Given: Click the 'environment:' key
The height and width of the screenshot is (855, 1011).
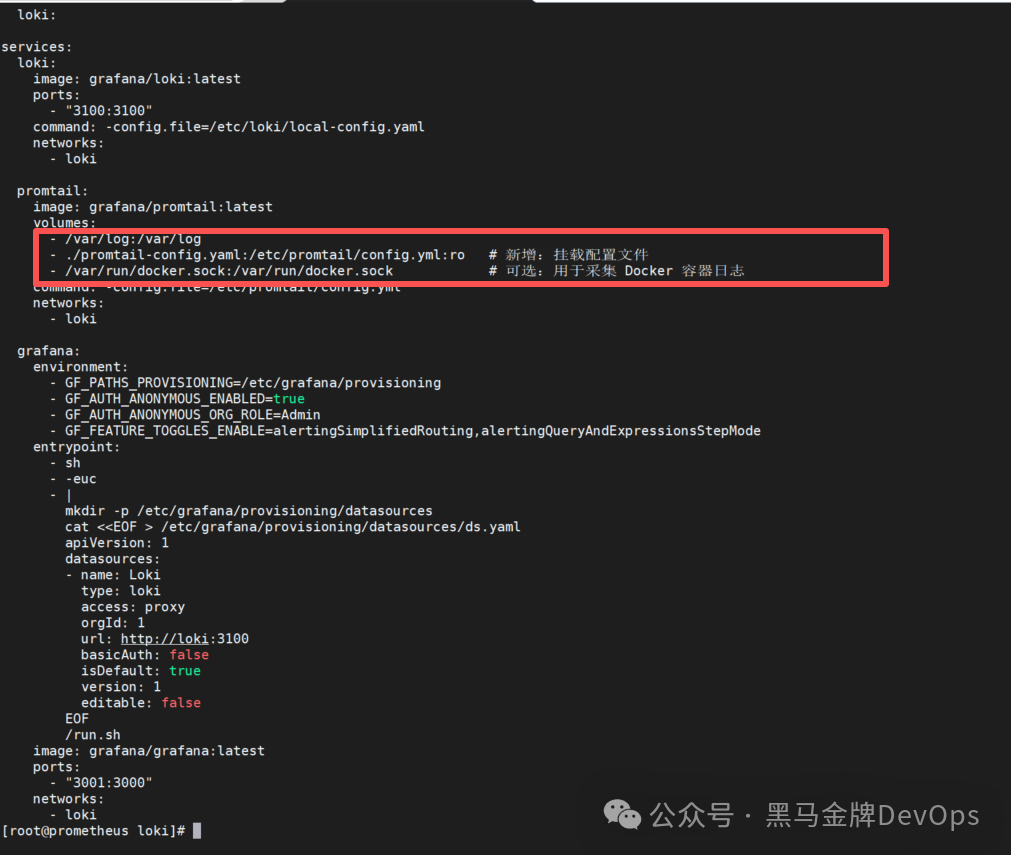Looking at the screenshot, I should pyautogui.click(x=81, y=367).
